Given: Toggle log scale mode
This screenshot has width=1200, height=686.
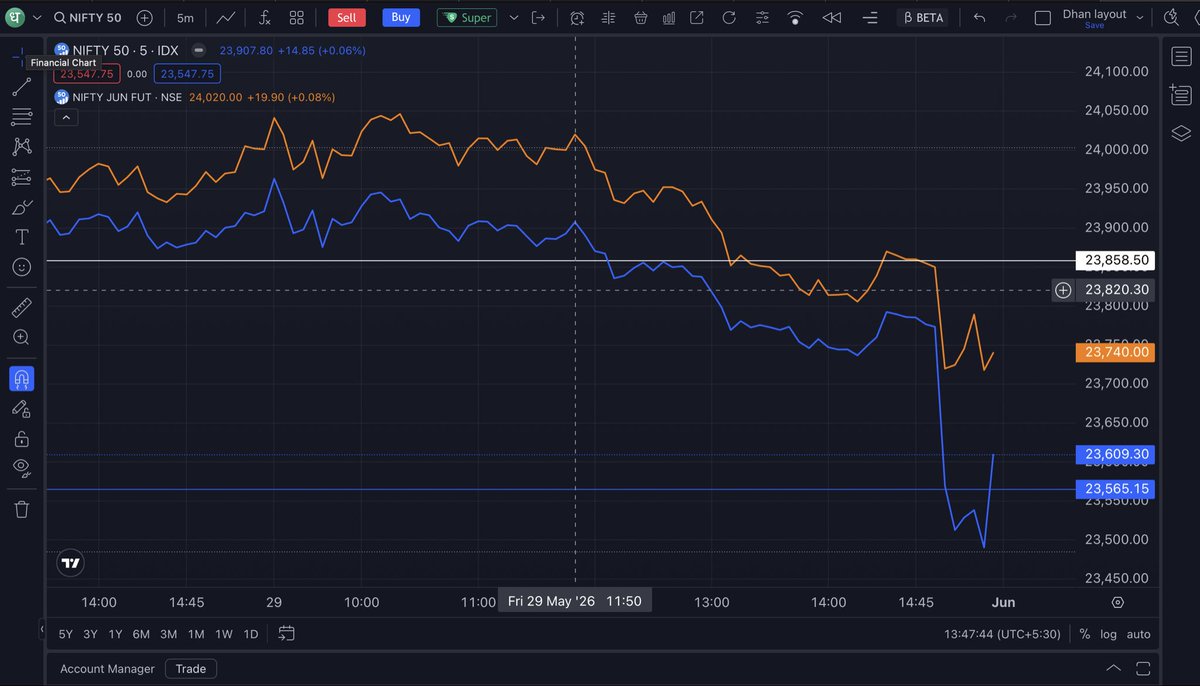Looking at the screenshot, I should 1108,634.
